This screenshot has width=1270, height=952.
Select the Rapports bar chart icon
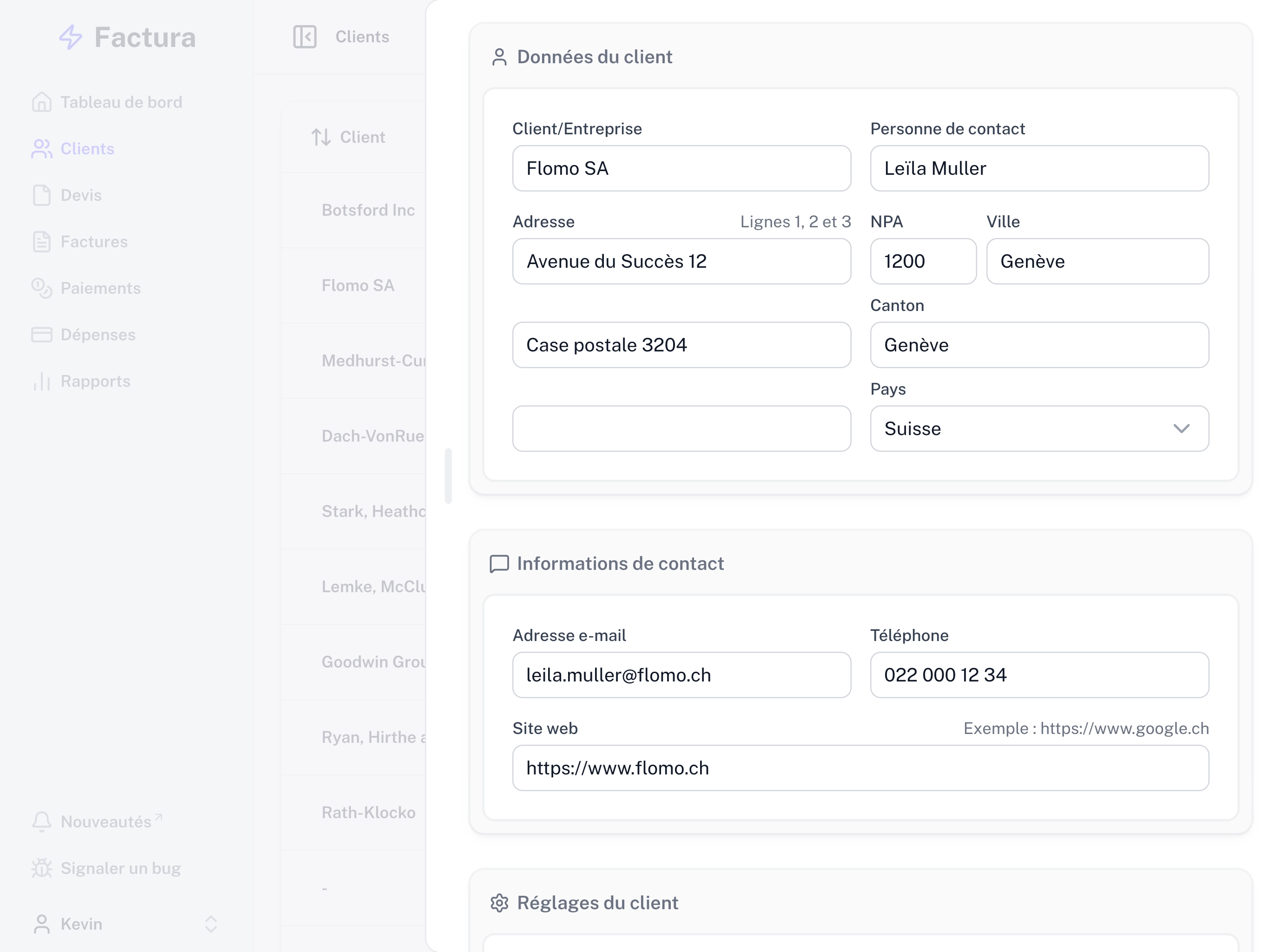click(x=42, y=381)
